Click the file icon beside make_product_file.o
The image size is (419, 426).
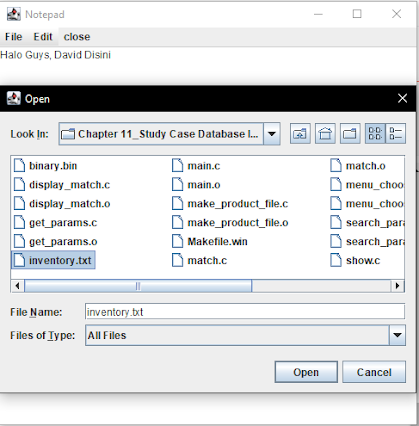(177, 222)
